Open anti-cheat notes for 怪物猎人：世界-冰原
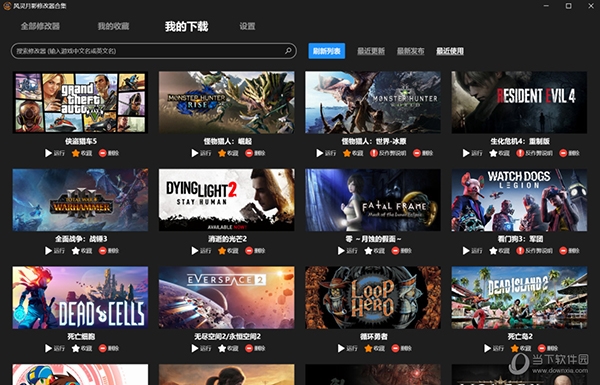600x385 pixels. point(388,153)
